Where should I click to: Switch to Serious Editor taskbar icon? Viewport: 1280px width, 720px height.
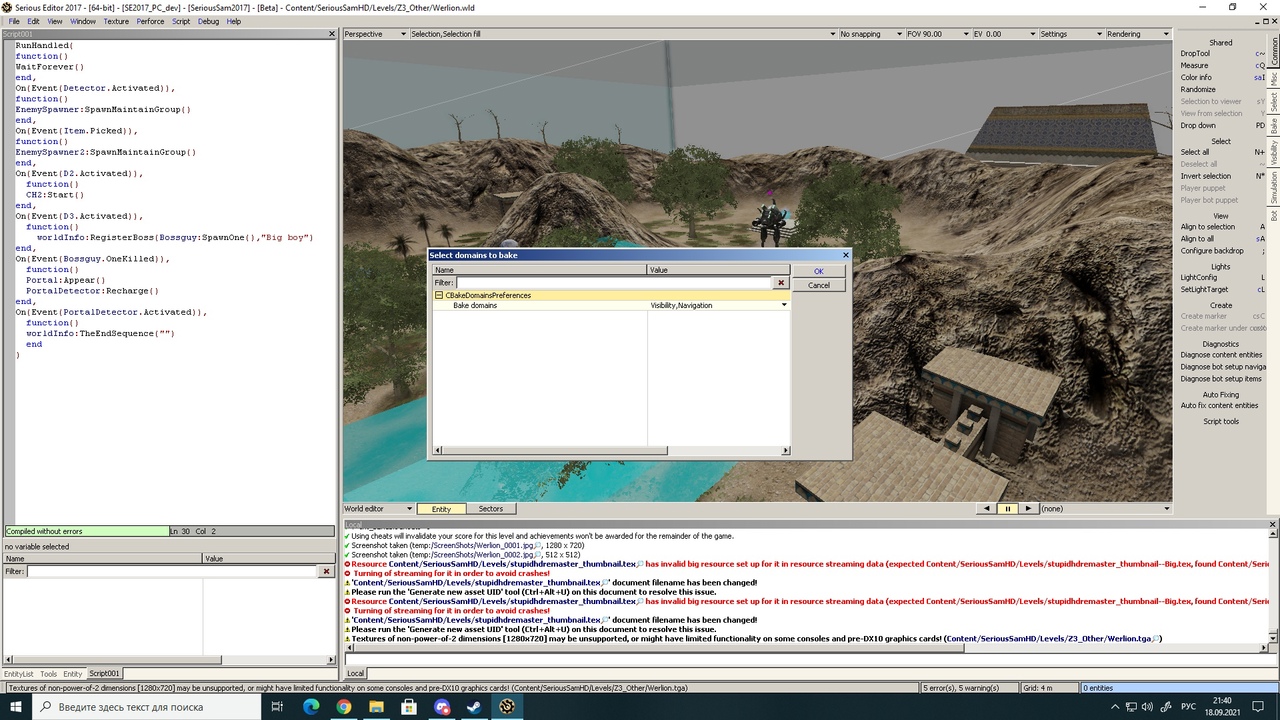(507, 707)
